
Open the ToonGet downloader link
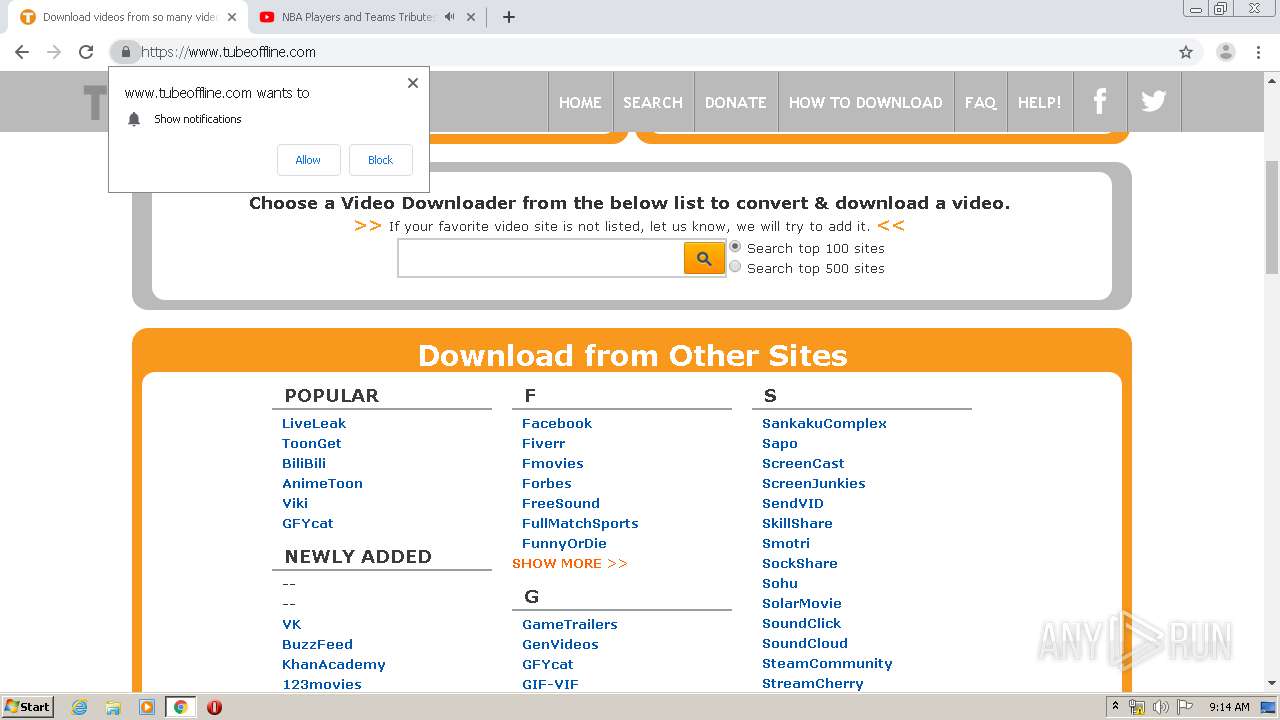tap(312, 443)
